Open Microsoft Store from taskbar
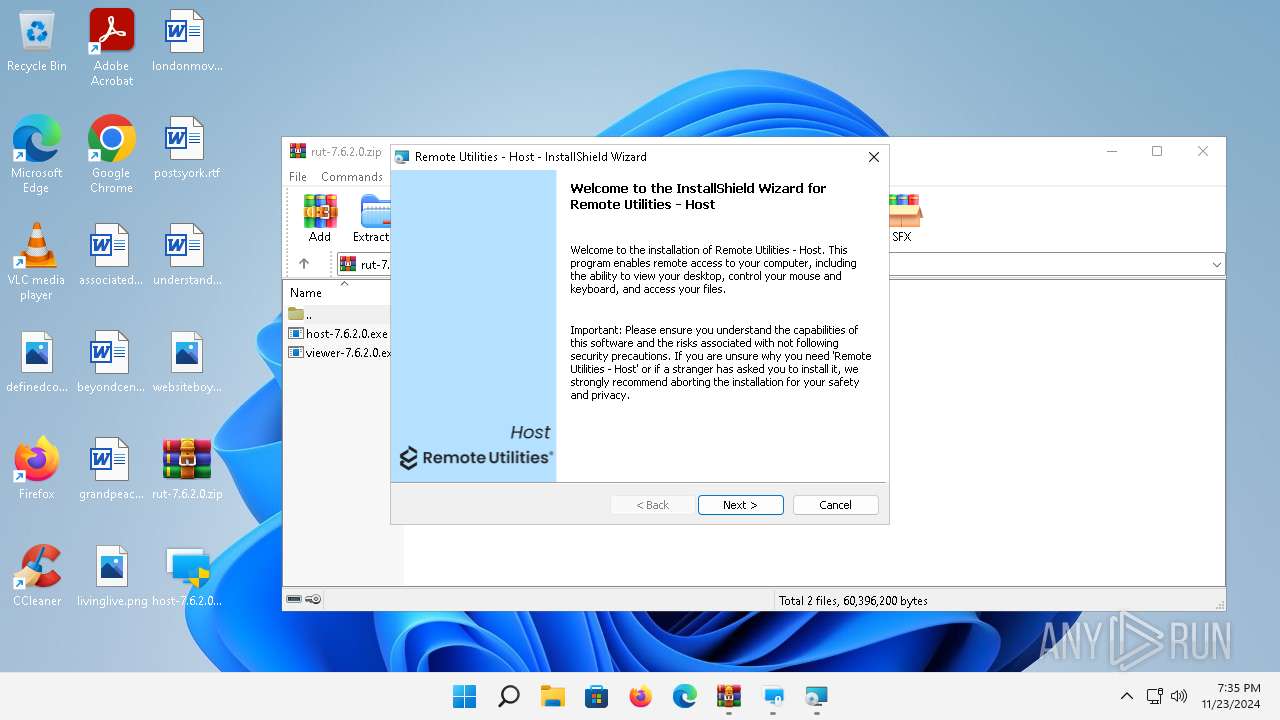 coord(597,696)
